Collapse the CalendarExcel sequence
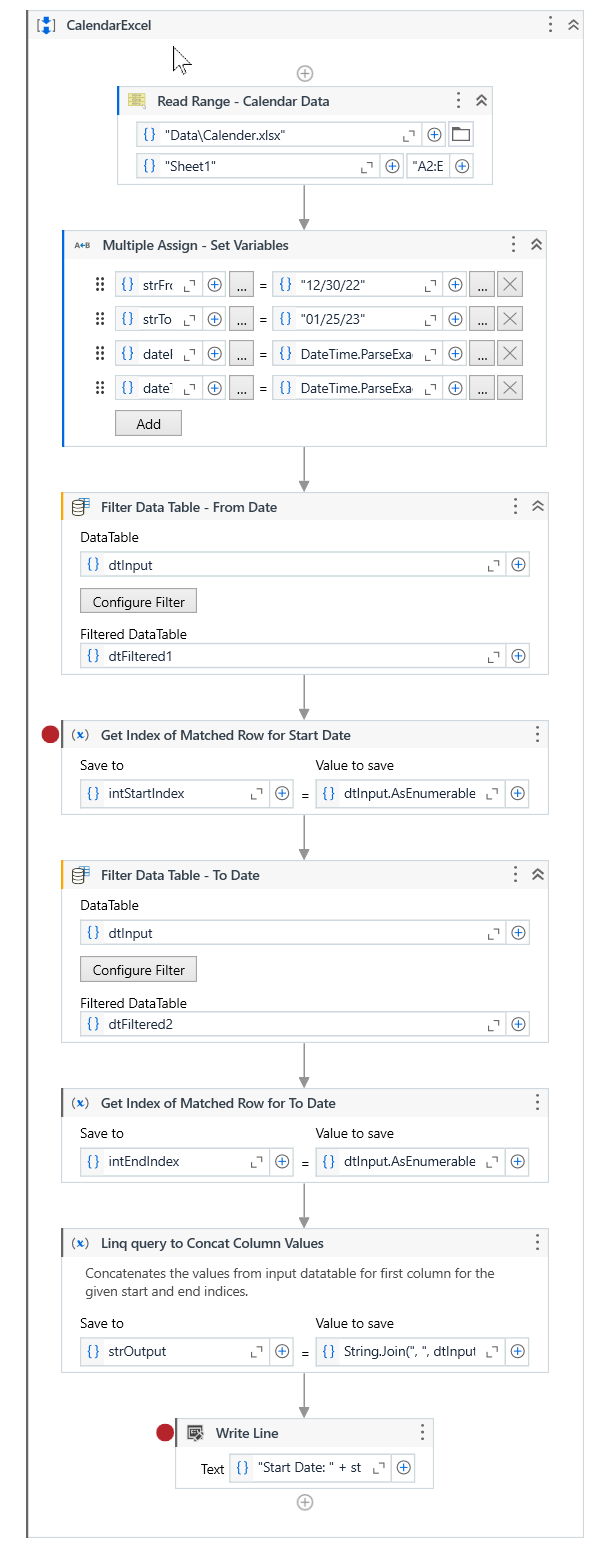Screen dimensions: 603x1559 point(573,25)
